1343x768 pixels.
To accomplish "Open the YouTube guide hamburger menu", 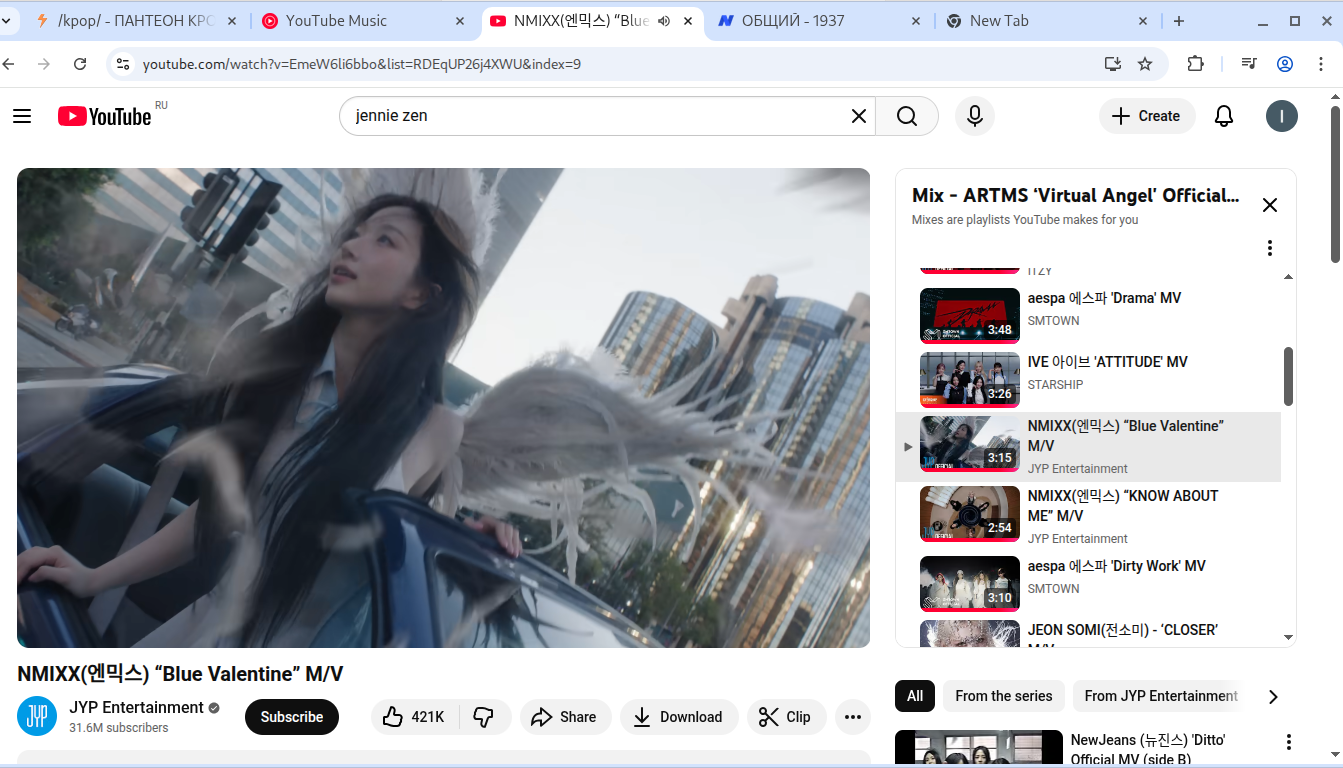I will pos(22,116).
